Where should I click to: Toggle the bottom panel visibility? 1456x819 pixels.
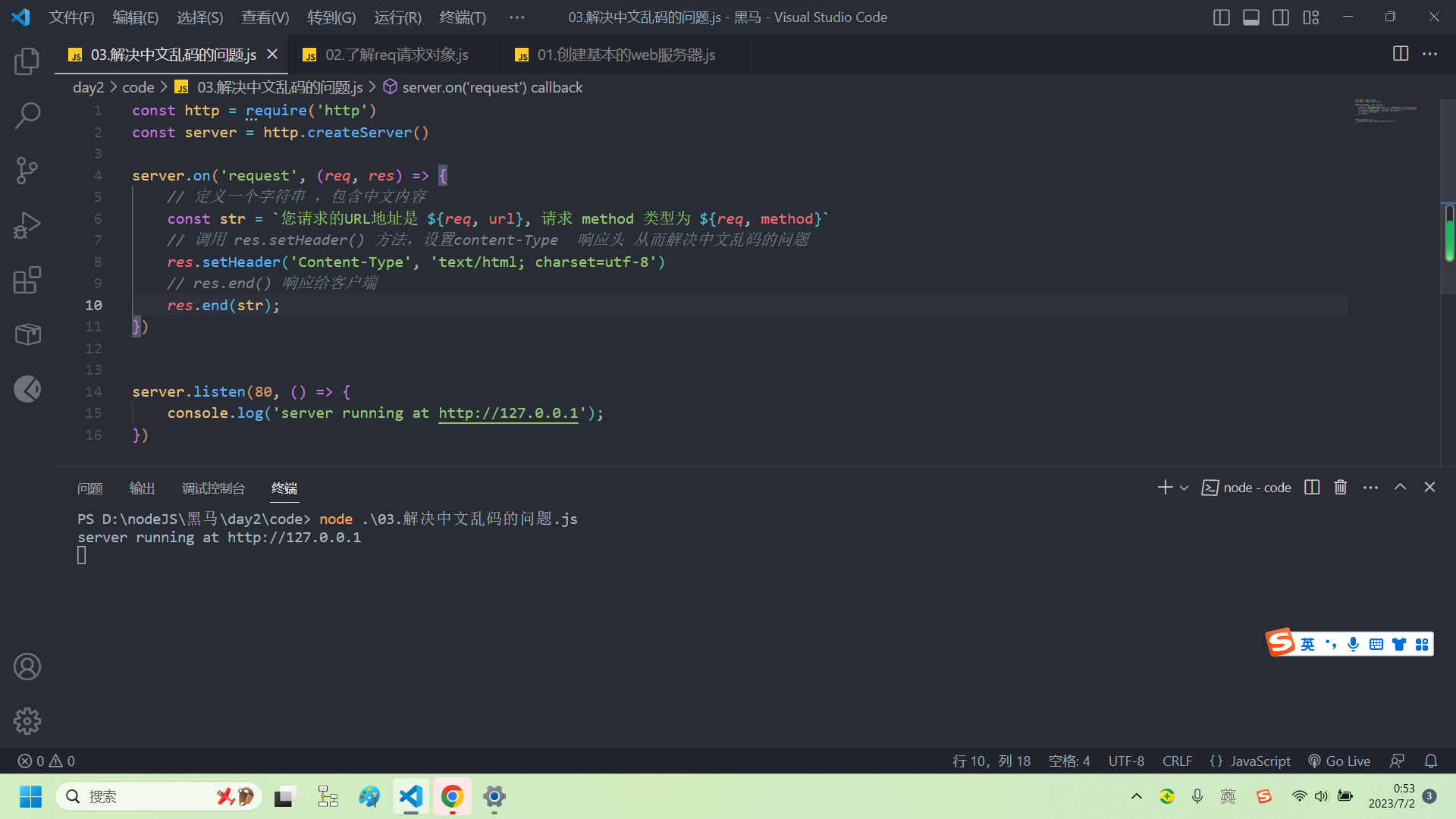click(x=1251, y=17)
